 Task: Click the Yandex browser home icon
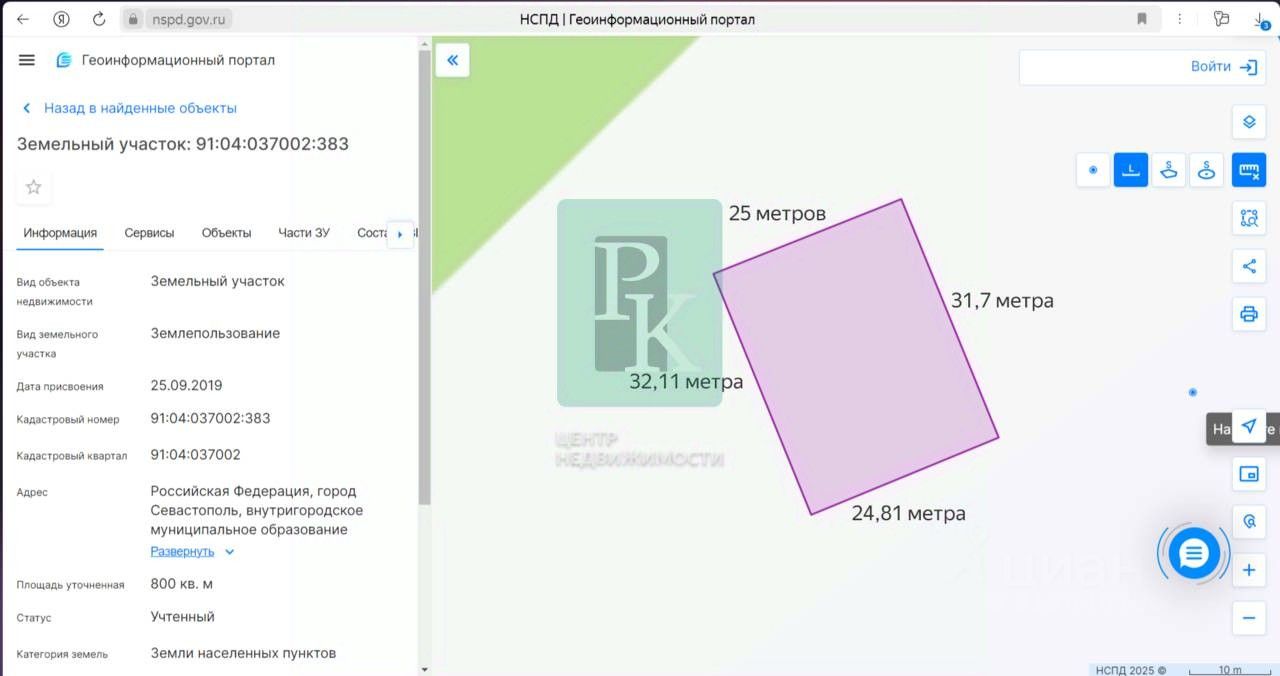pos(61,19)
